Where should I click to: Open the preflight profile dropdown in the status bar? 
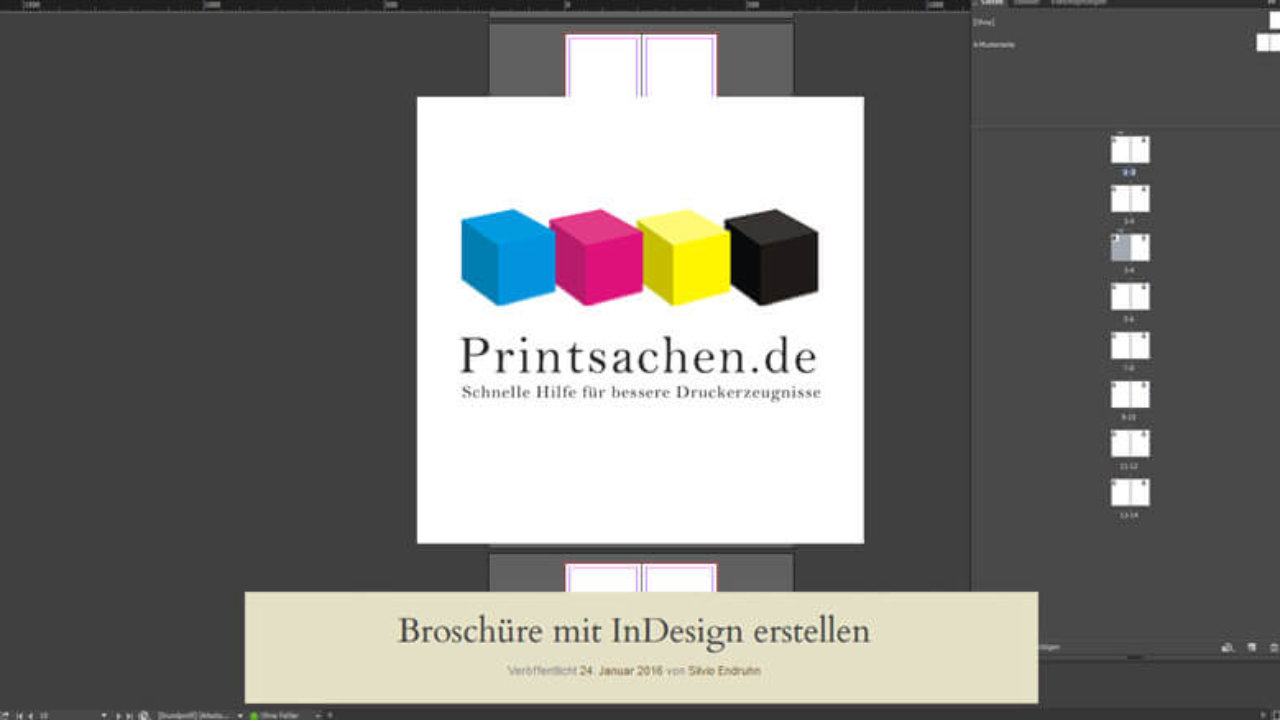240,715
